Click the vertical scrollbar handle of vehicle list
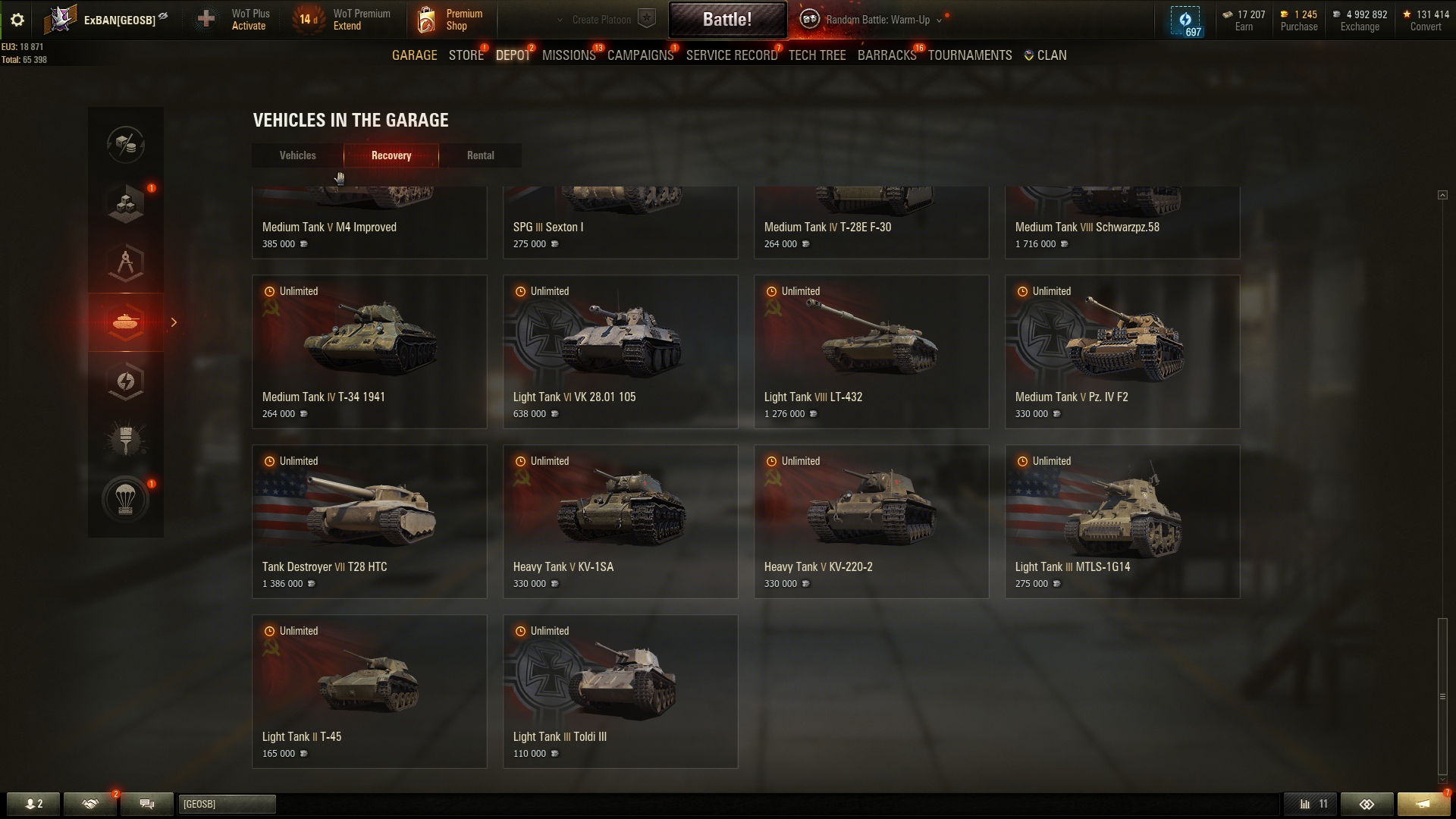 [1442, 695]
